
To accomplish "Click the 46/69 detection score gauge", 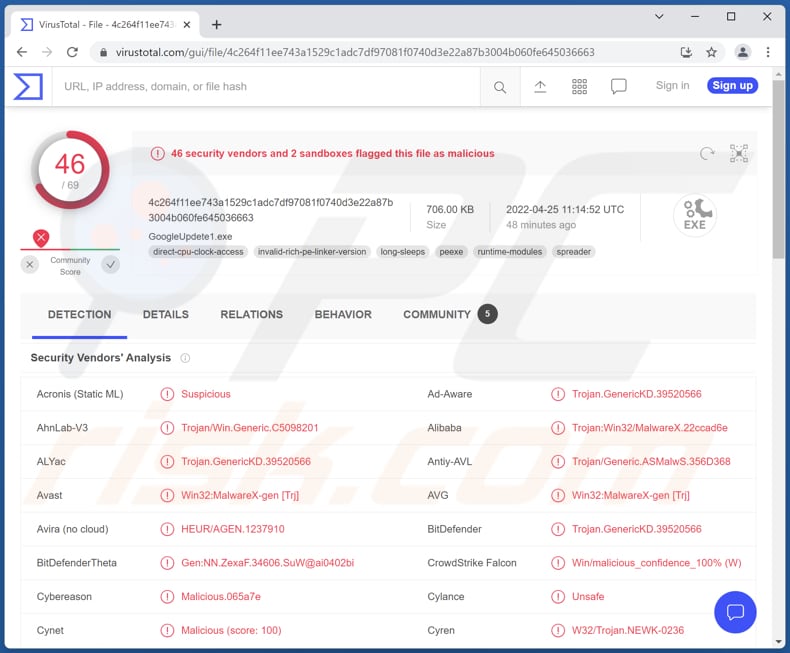I will (70, 170).
